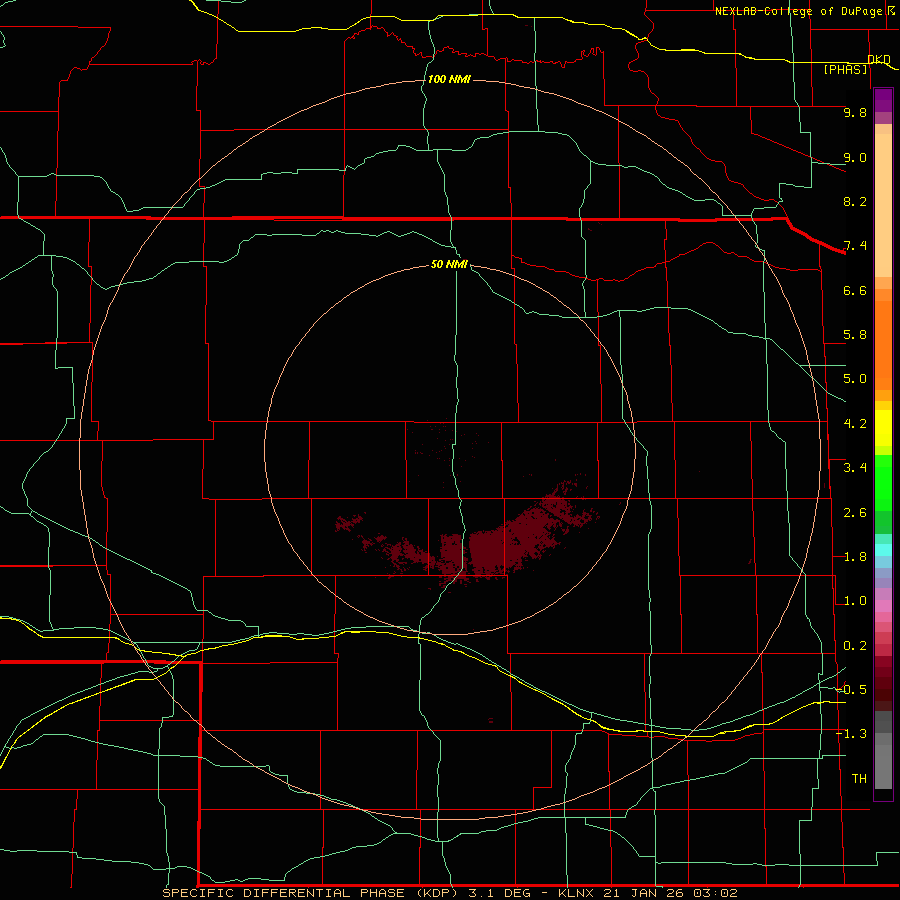Pick the bright yellow color bar segment
Image resolution: width=900 pixels, height=900 pixels.
coord(883,428)
